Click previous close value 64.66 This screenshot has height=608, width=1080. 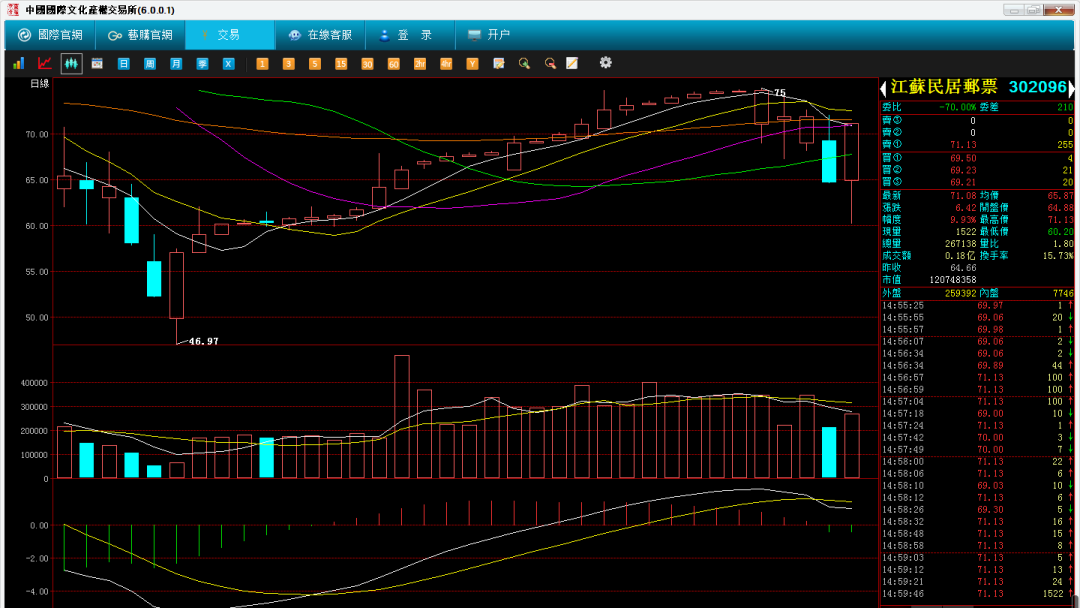tap(963, 268)
